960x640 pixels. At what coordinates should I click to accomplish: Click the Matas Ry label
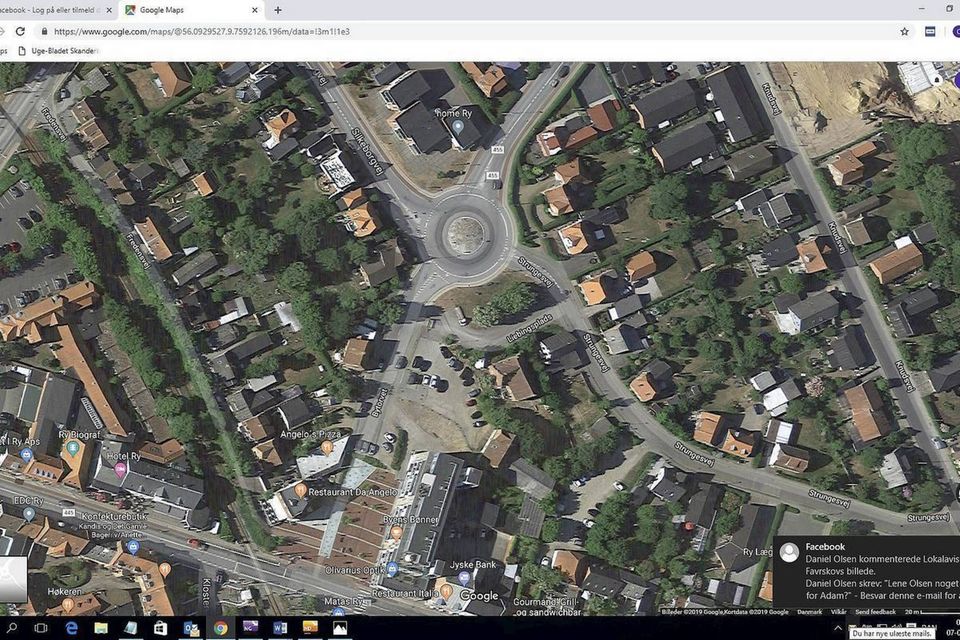(343, 601)
